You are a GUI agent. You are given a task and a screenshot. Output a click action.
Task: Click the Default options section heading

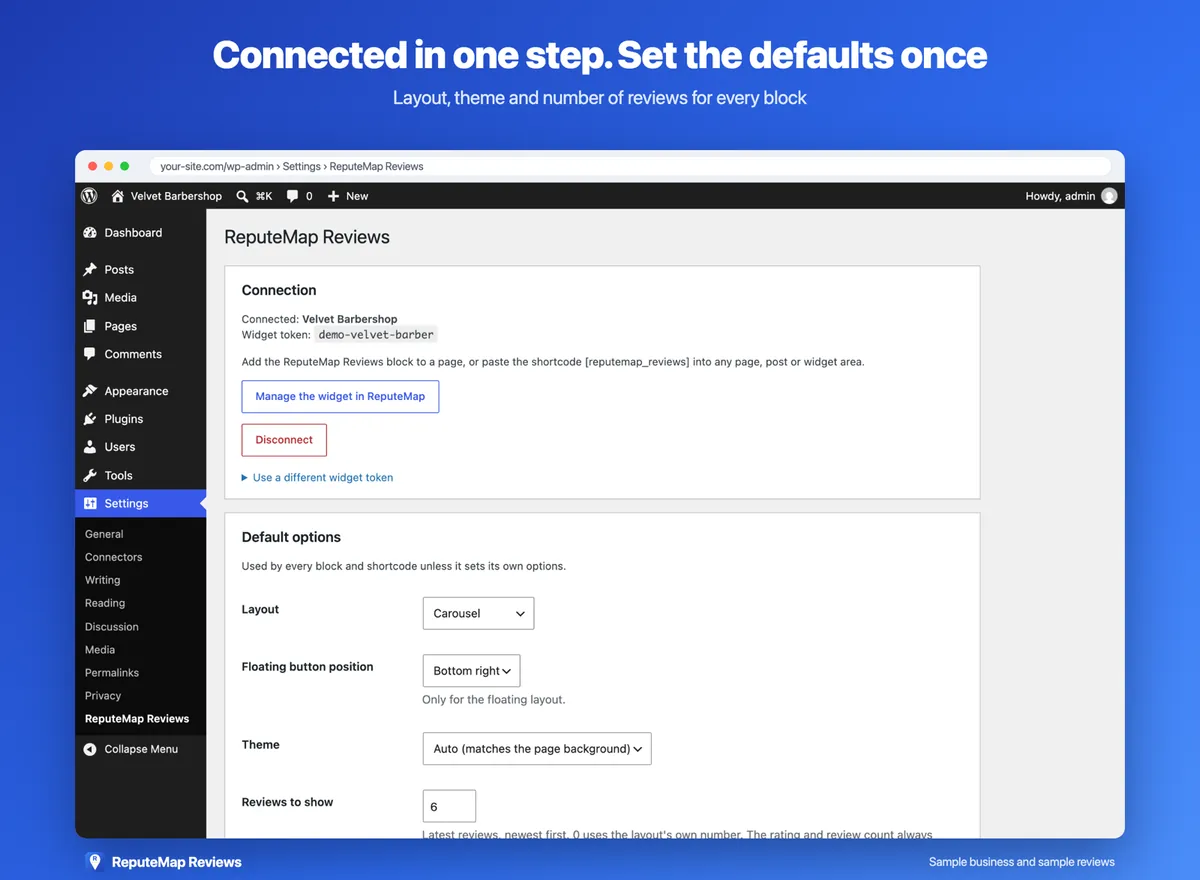291,537
